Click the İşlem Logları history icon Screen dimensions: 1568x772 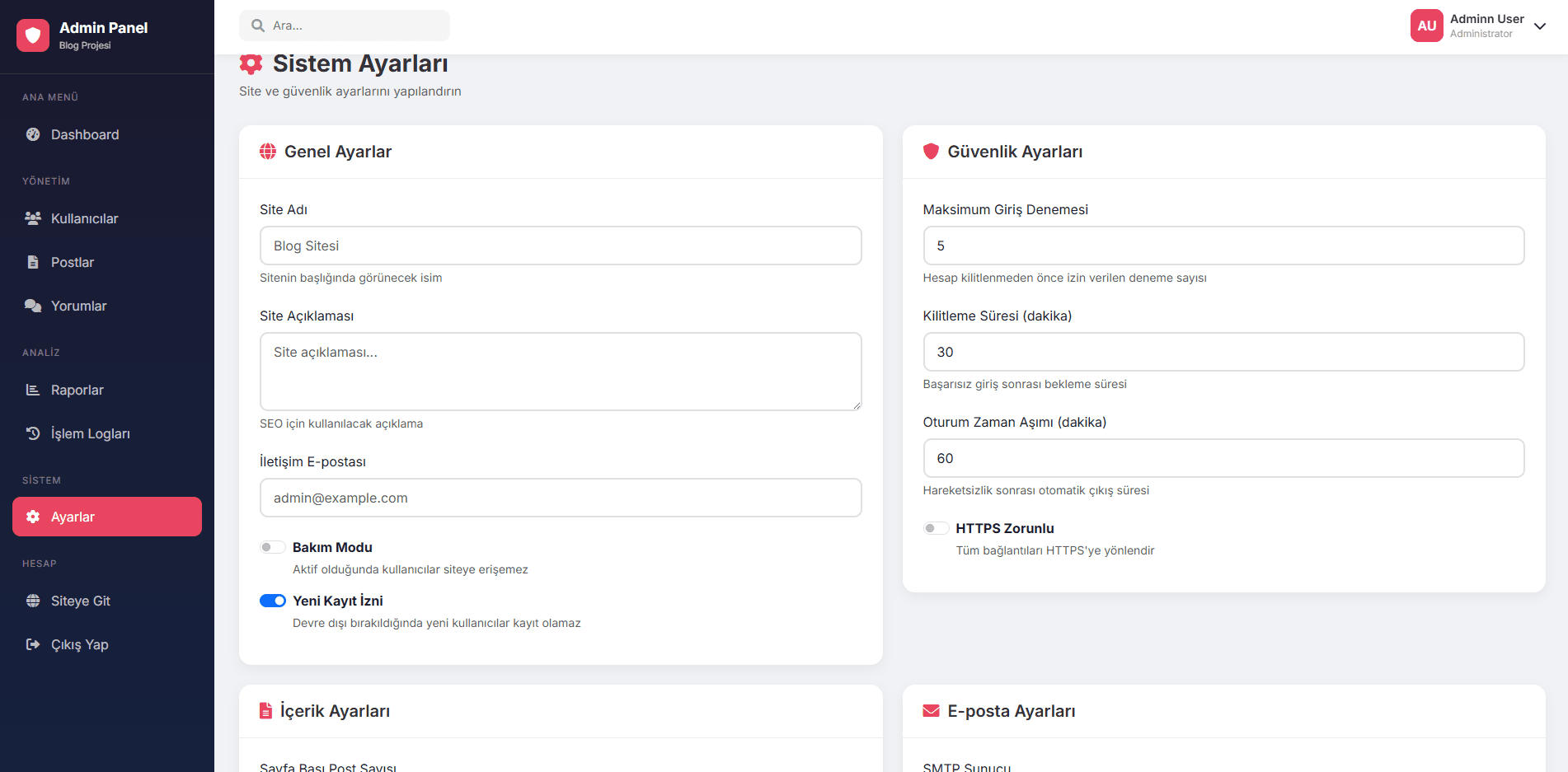(33, 433)
